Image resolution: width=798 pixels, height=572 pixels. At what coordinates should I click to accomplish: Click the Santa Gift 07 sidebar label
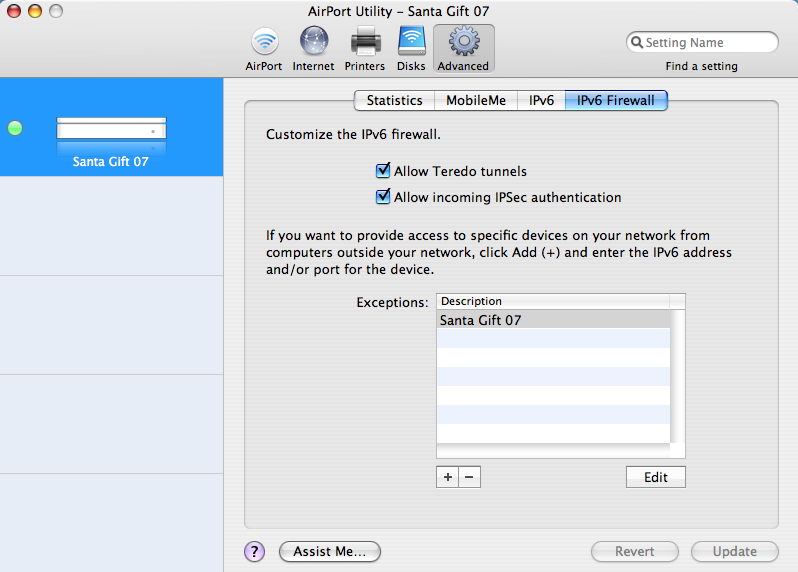click(x=110, y=161)
